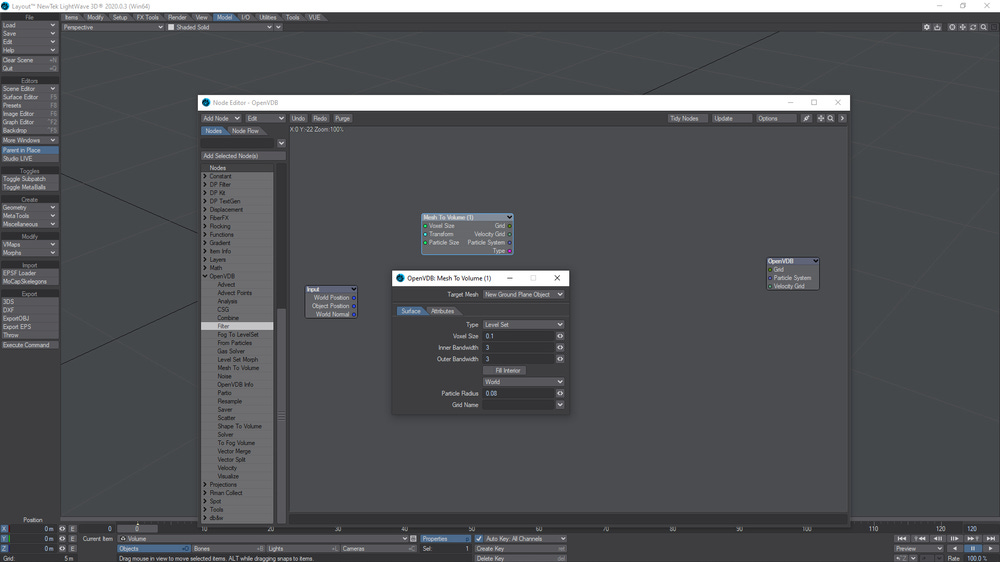Play animation in reverse
The width and height of the screenshot is (1000, 562).
955,549
